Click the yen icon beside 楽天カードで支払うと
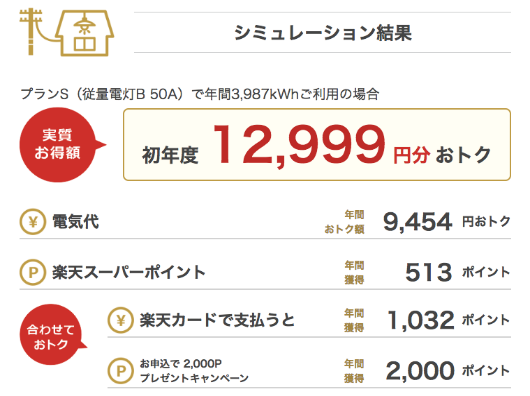 click(121, 320)
